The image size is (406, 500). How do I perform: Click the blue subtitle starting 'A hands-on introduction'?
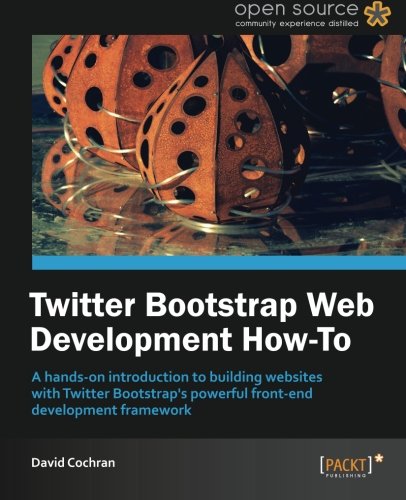coord(177,394)
